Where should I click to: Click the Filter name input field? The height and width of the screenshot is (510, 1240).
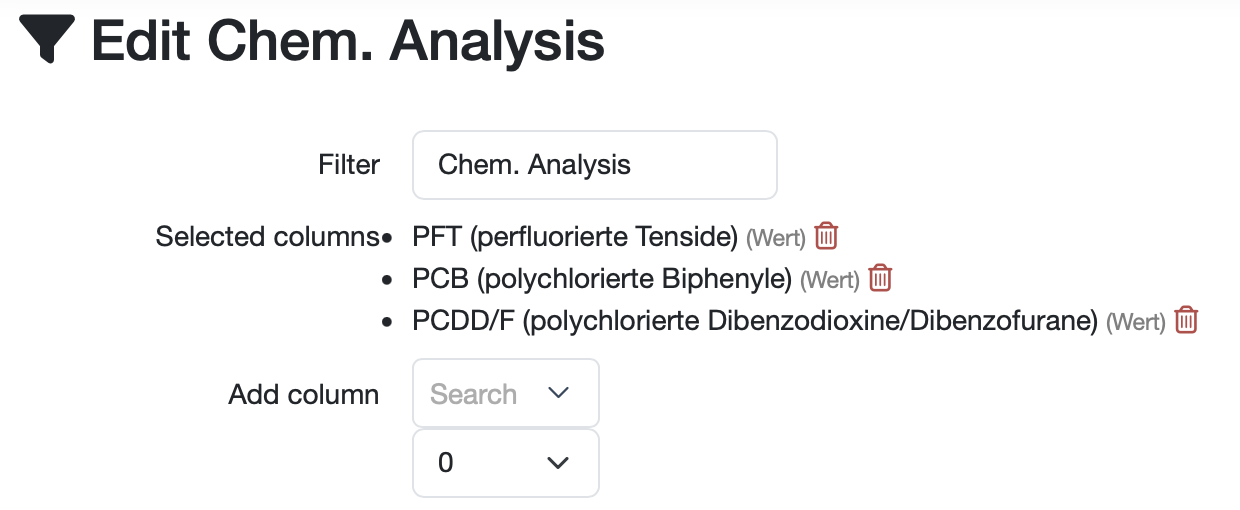coord(594,165)
